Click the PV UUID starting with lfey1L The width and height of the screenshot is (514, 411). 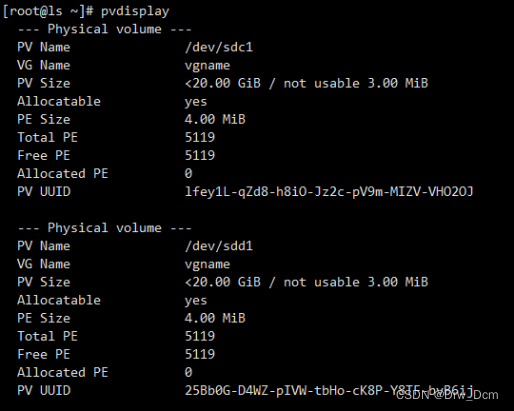tap(329, 192)
